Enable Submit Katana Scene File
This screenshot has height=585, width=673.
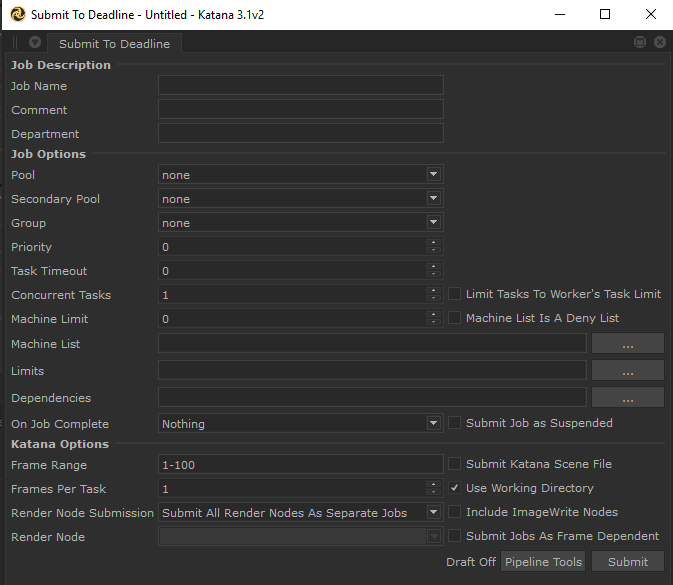454,464
